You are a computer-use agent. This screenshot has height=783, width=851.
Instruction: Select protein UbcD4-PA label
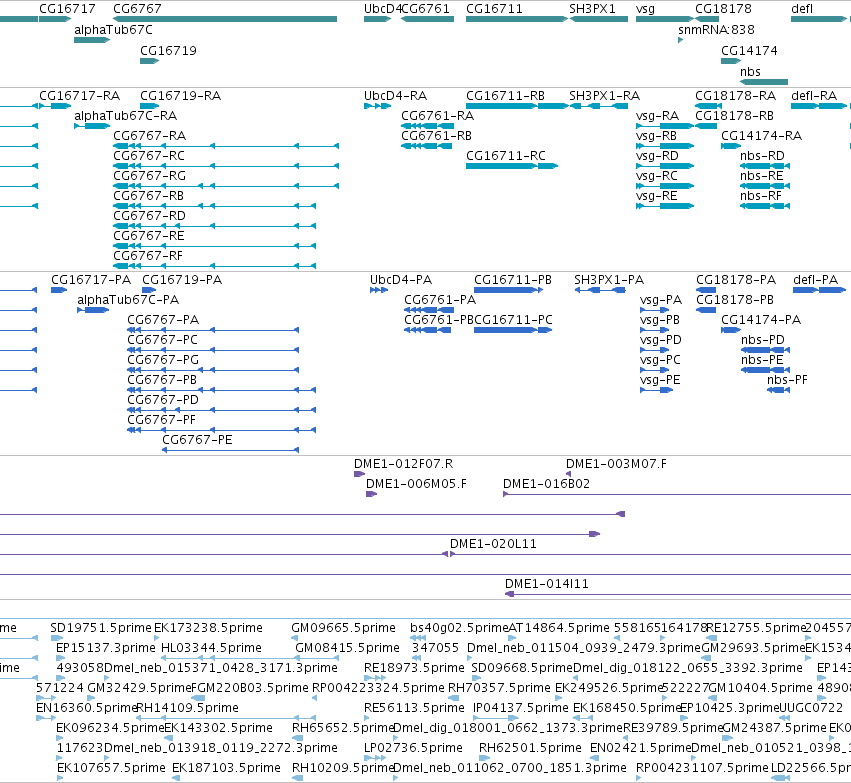tap(401, 280)
